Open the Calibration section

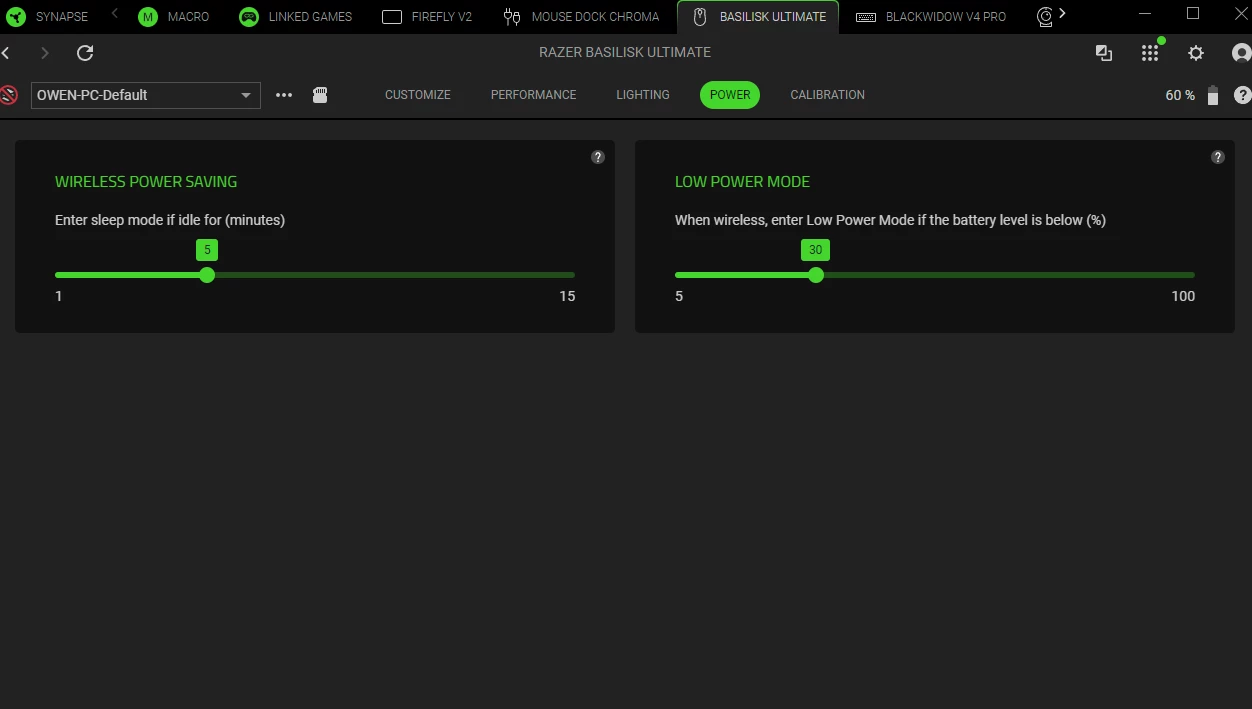coord(828,95)
